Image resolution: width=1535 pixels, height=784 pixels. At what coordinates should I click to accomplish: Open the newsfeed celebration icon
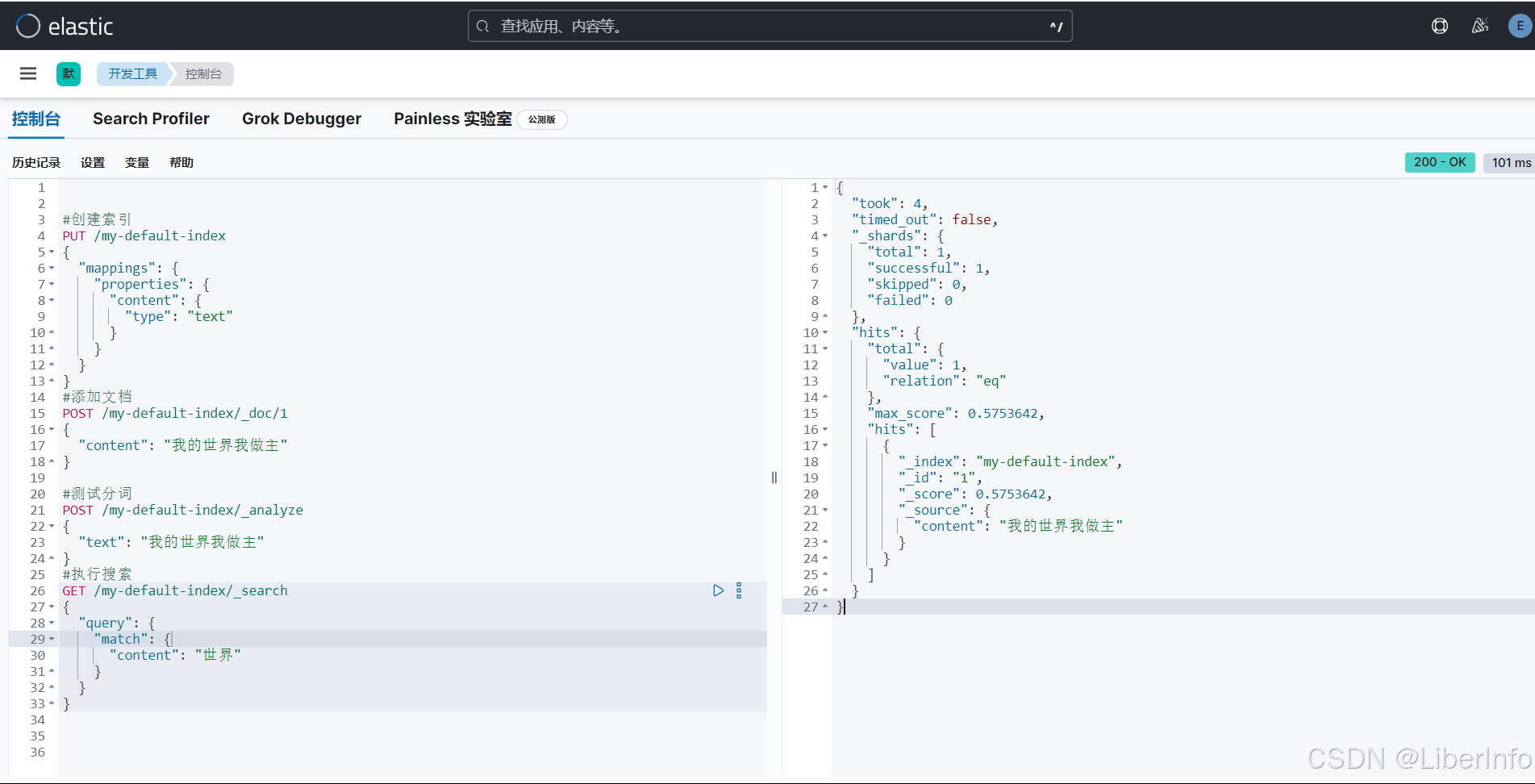point(1480,26)
